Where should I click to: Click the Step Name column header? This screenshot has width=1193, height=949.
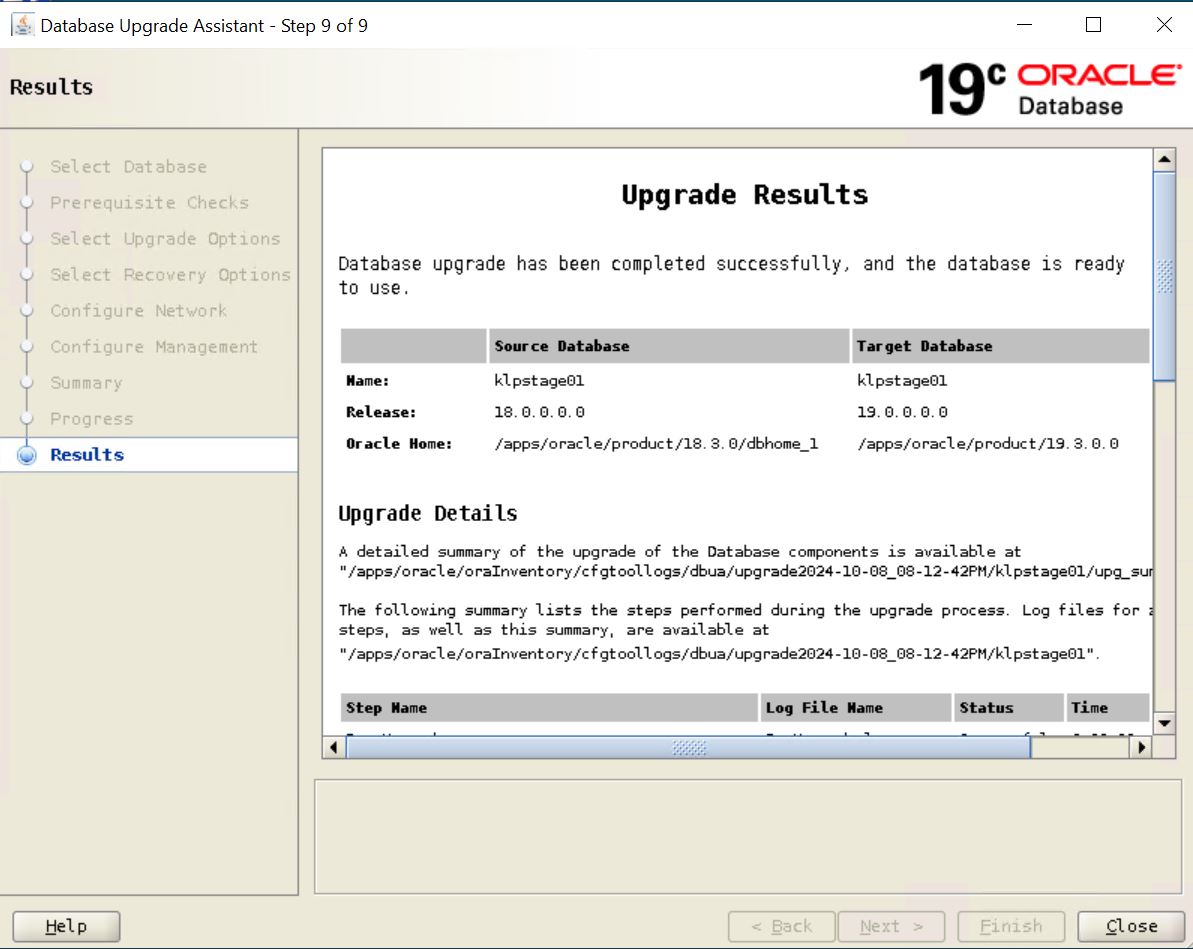[549, 708]
